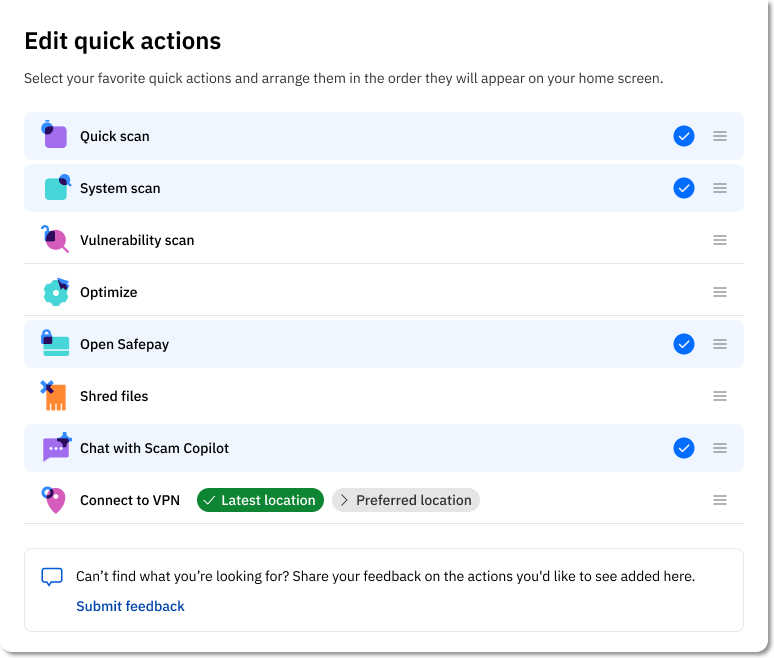Select the Vulnerability scan label

137,240
